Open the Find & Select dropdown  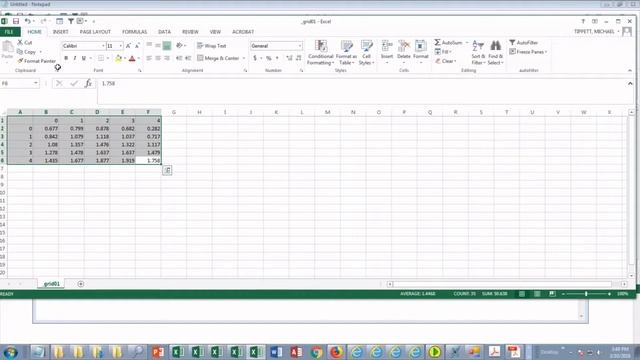496,52
